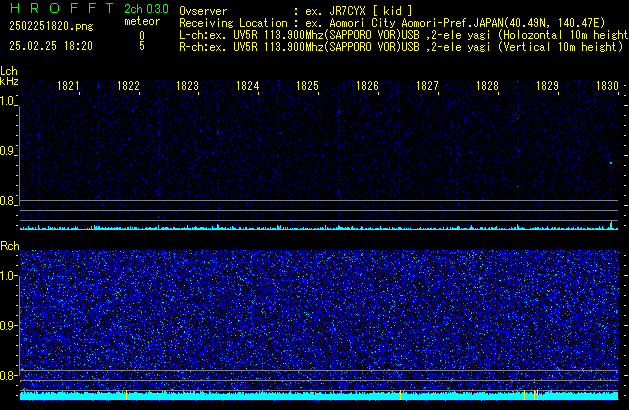This screenshot has width=629, height=410.
Task: Click the 0.9 kHz label on Rch axis
Action: point(7,325)
